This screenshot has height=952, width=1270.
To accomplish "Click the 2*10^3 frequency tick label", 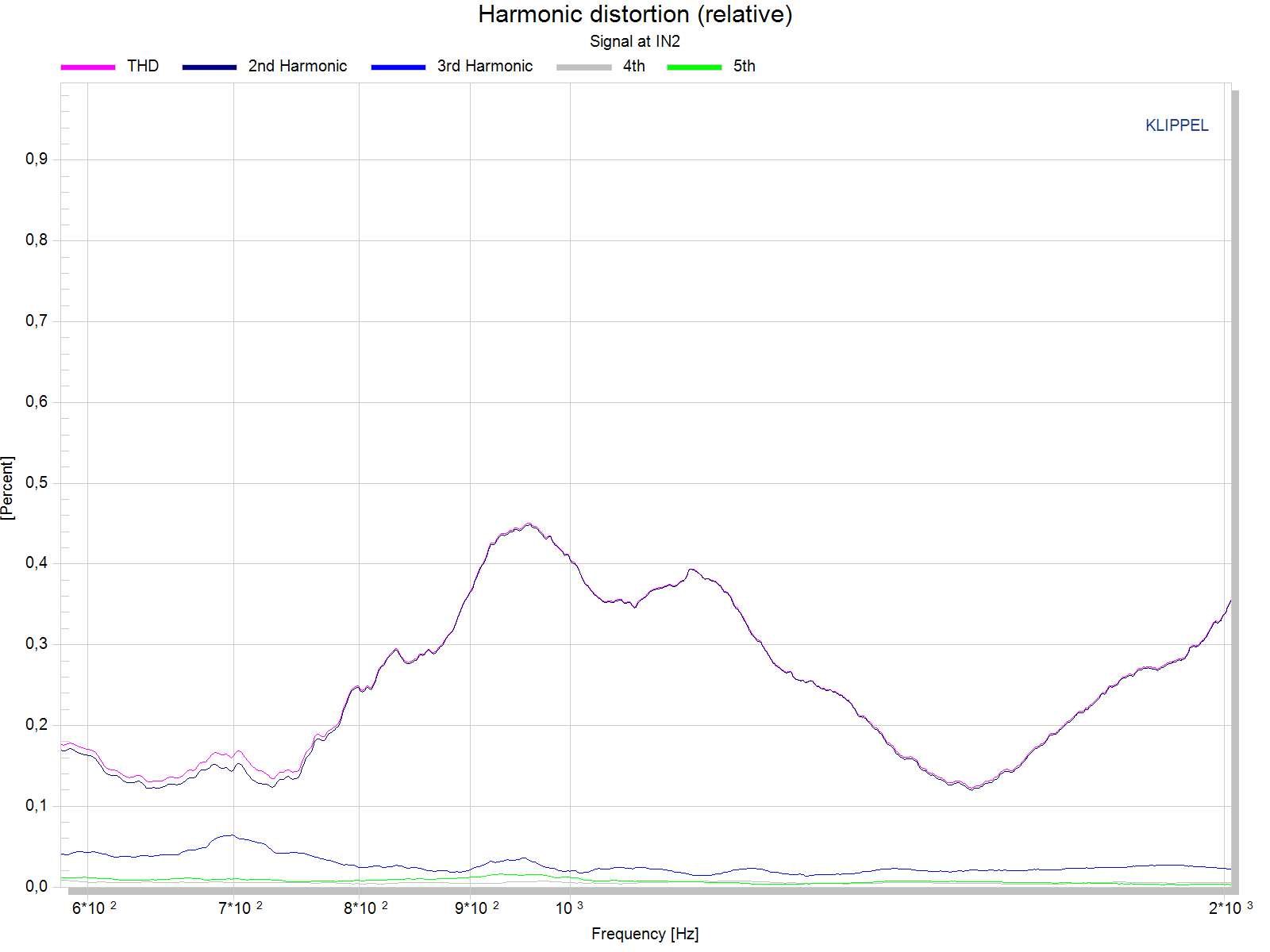I will click(1231, 908).
